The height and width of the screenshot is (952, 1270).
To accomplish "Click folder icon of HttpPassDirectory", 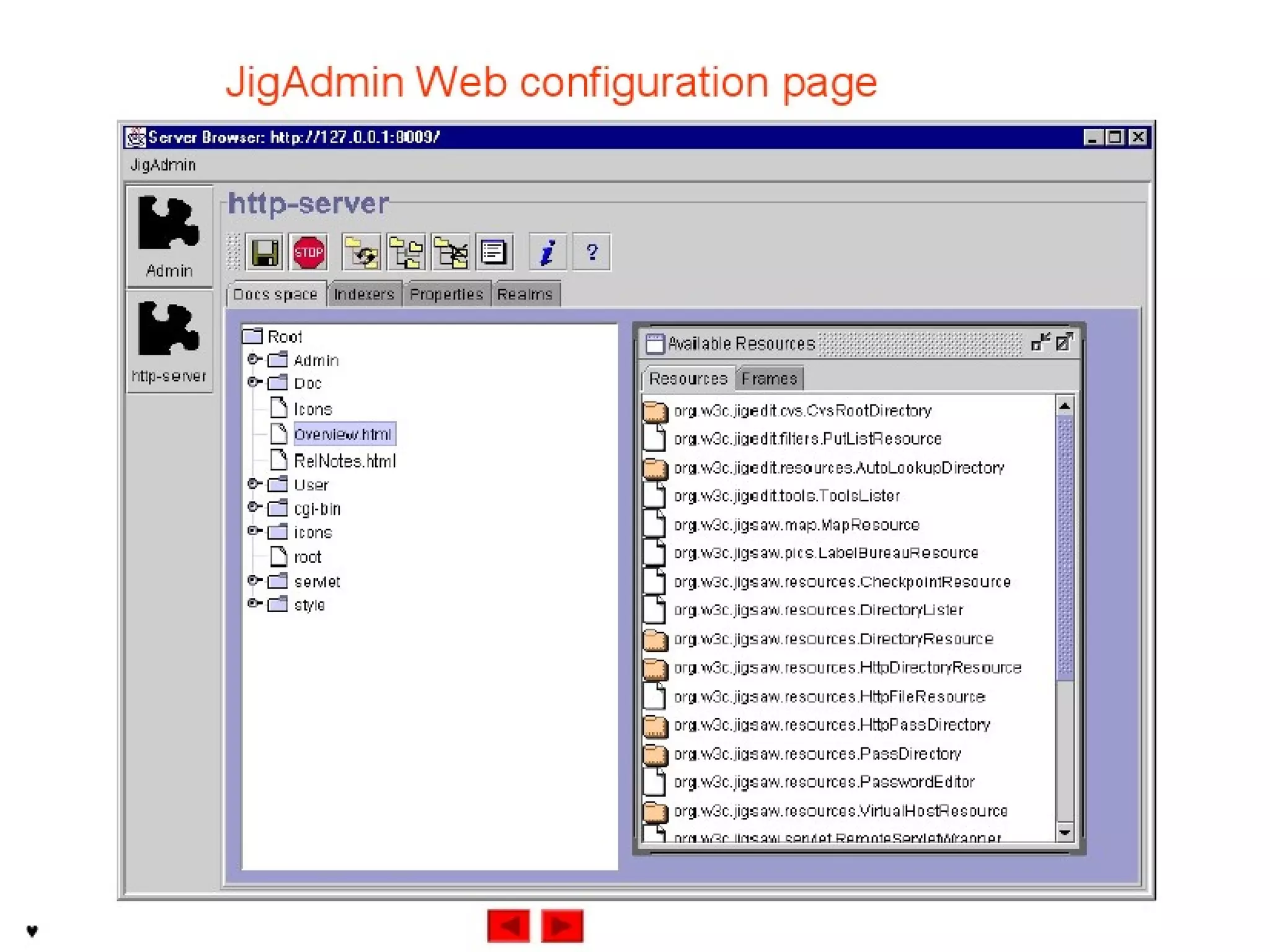I will pyautogui.click(x=655, y=726).
